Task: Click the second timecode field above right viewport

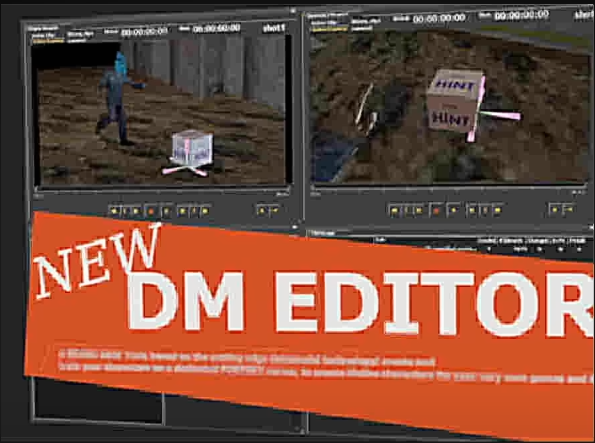Action: [522, 15]
